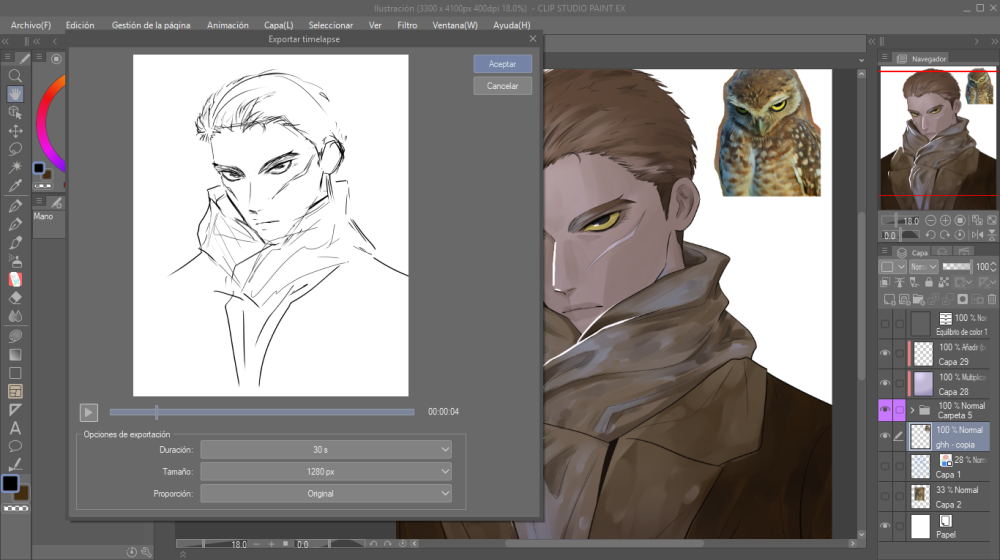This screenshot has height=560, width=1000.
Task: Show layer Capa 1
Action: click(x=885, y=466)
